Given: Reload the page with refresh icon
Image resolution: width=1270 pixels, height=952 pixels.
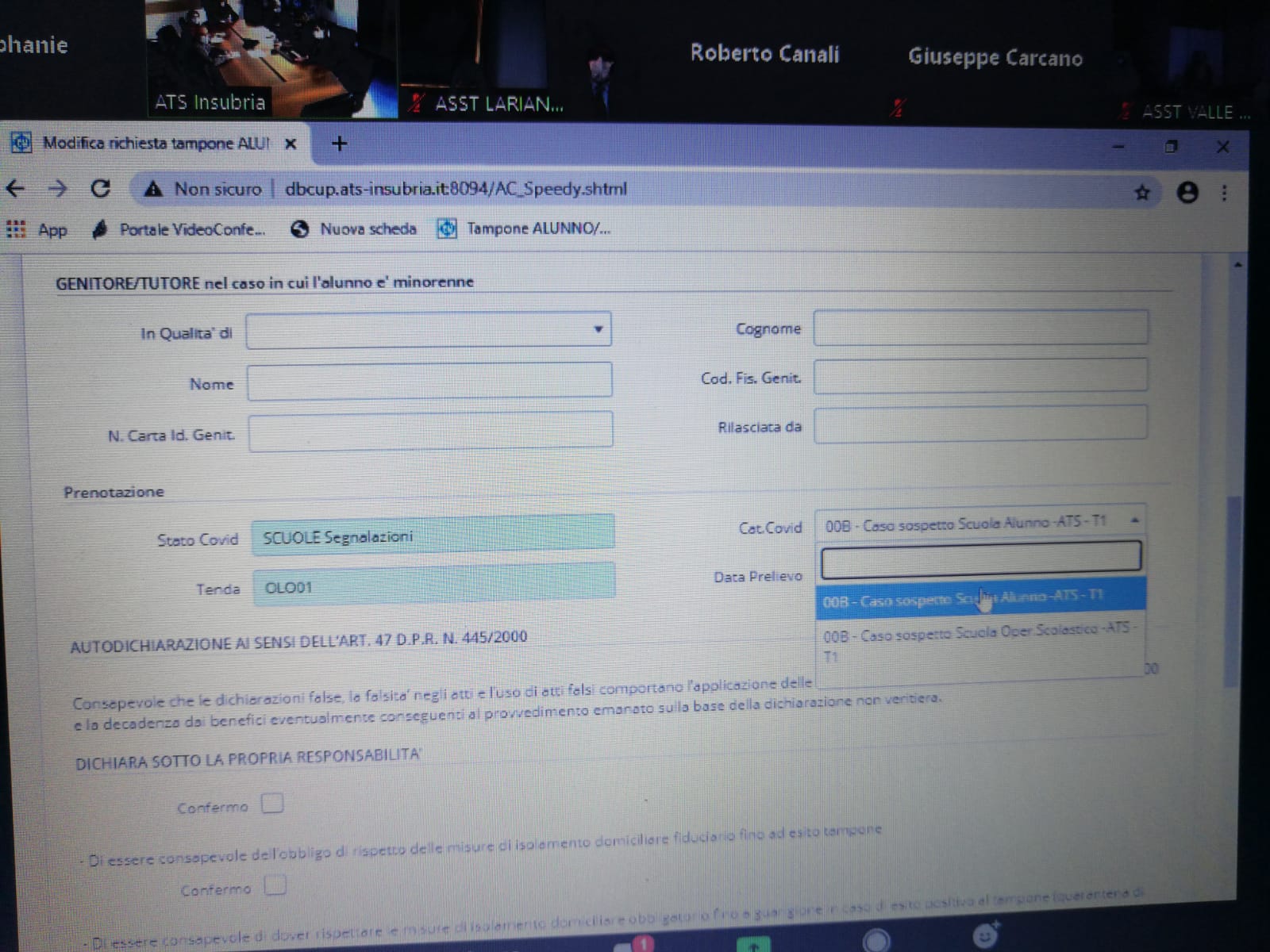Looking at the screenshot, I should point(100,189).
